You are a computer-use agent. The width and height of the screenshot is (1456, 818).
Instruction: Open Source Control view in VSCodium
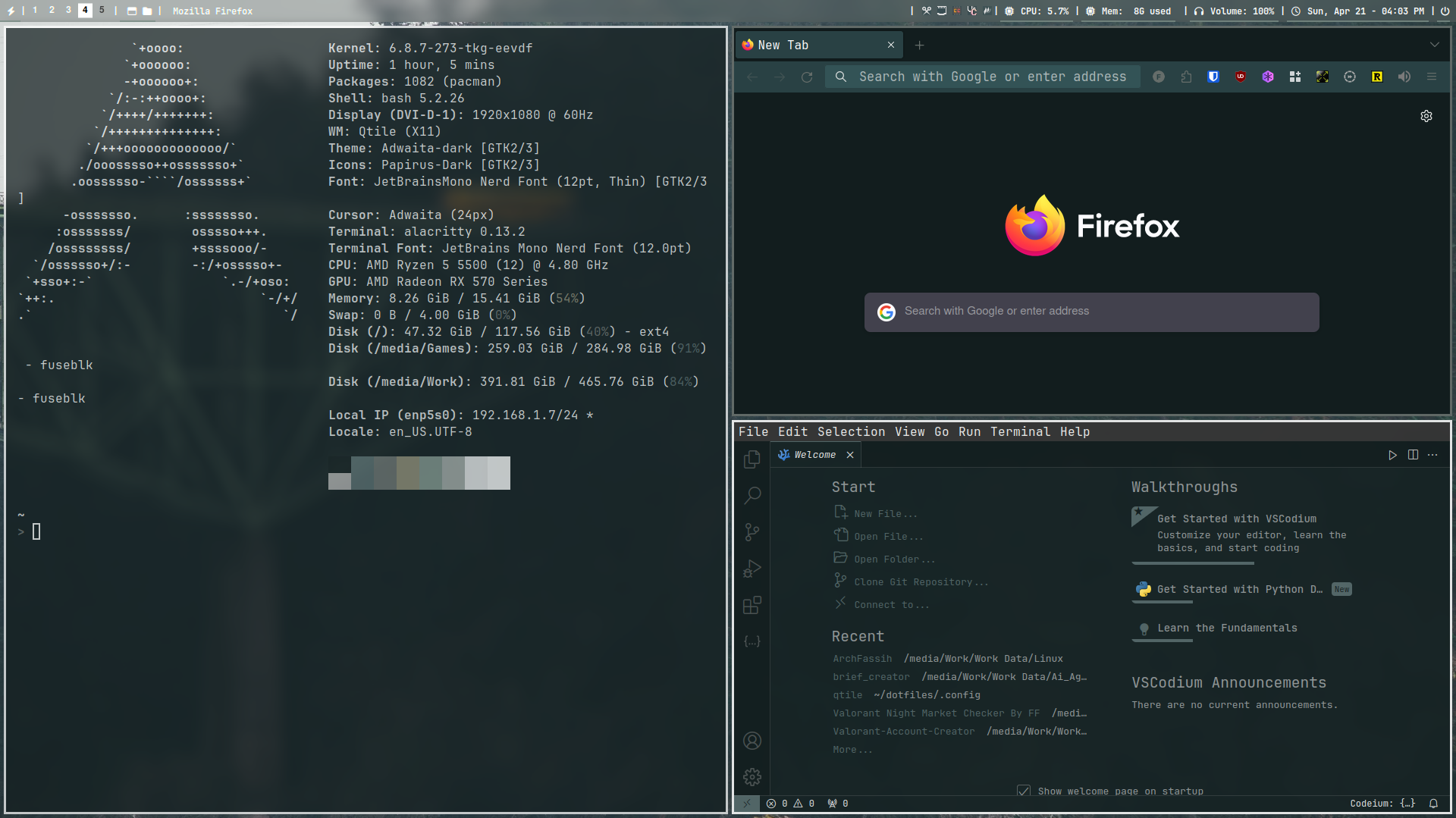point(752,532)
